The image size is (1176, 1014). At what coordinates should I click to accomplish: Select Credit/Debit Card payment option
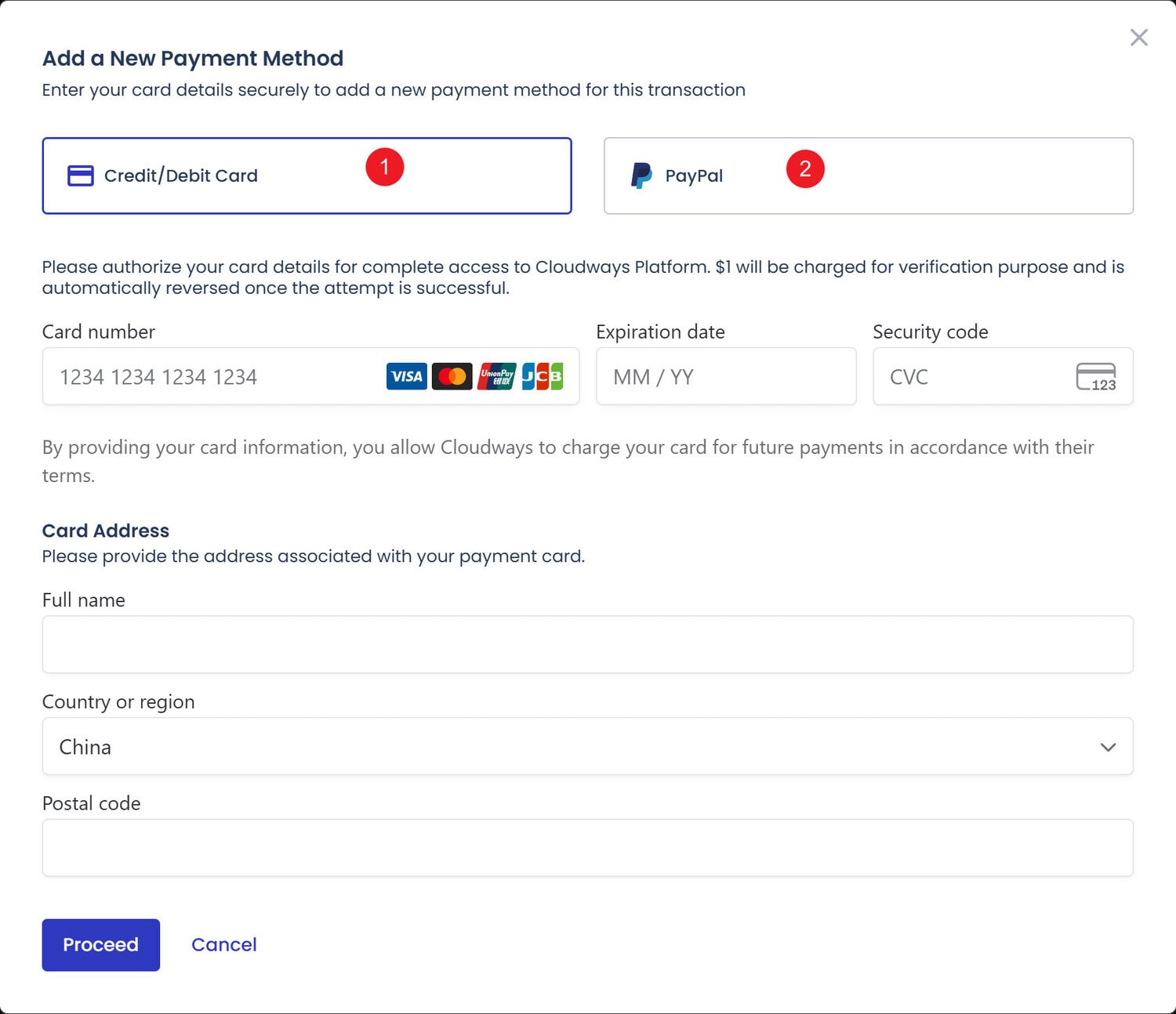[x=235, y=176]
